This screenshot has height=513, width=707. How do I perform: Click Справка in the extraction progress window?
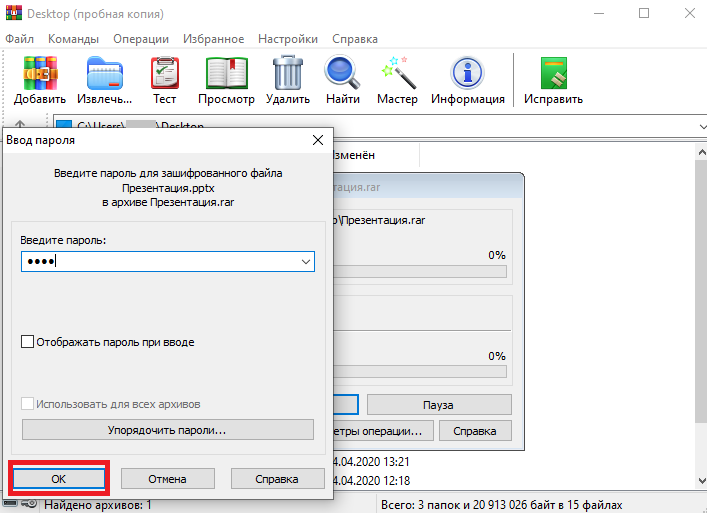pos(475,431)
